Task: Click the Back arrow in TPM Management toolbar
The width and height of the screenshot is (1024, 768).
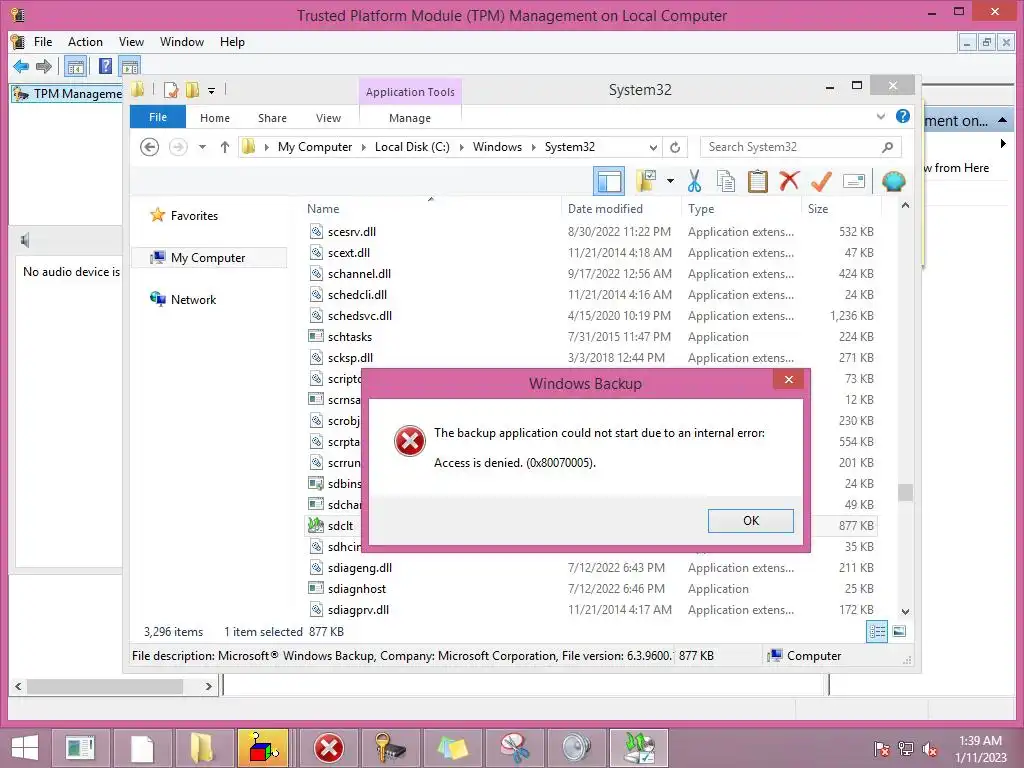Action: tap(21, 66)
